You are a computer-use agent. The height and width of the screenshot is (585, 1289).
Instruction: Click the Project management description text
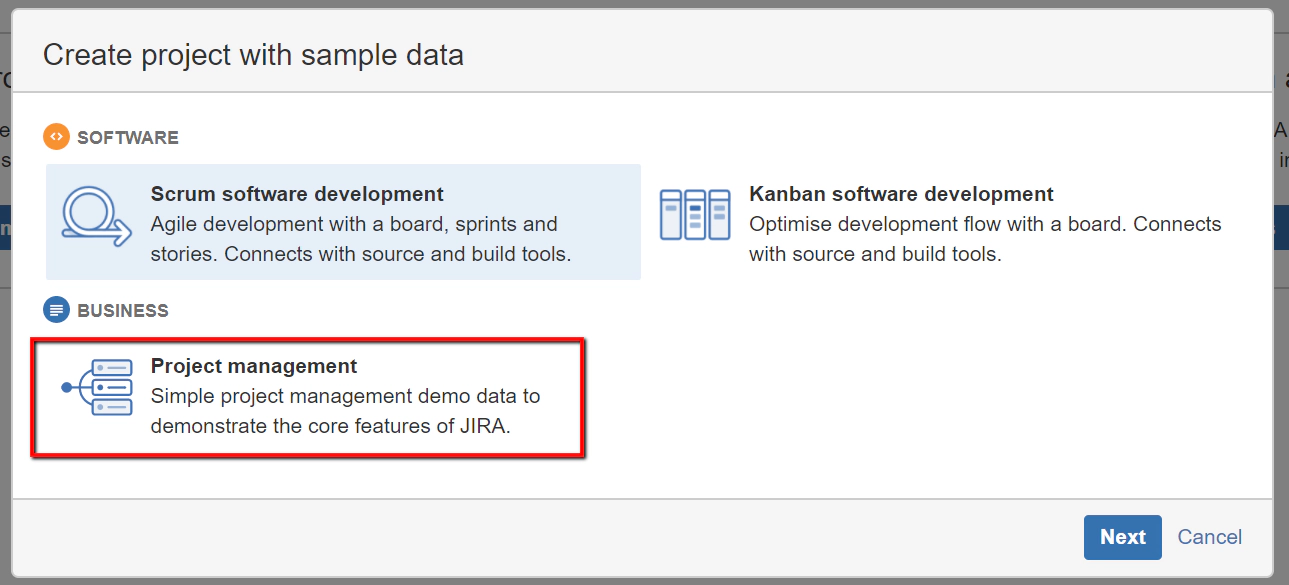point(344,410)
